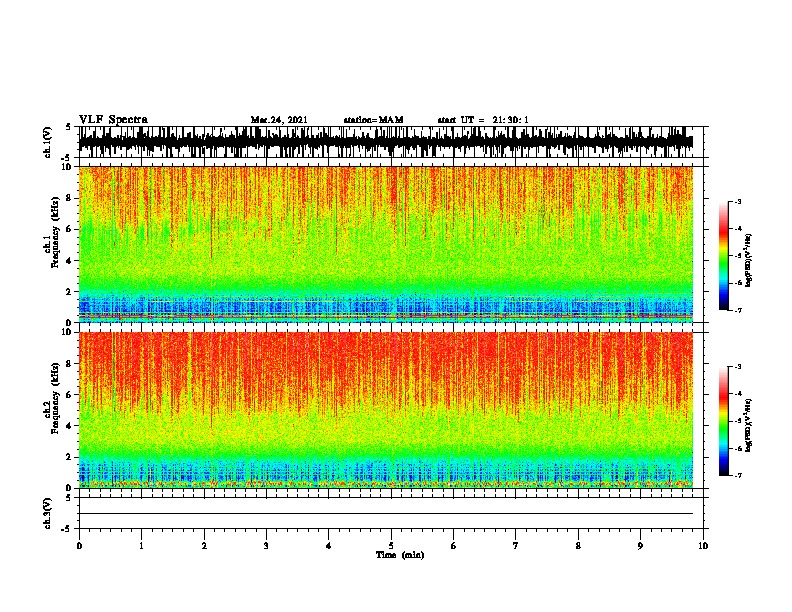792x612 pixels.
Task: Click the time axis tick "6"
Action: click(x=454, y=546)
